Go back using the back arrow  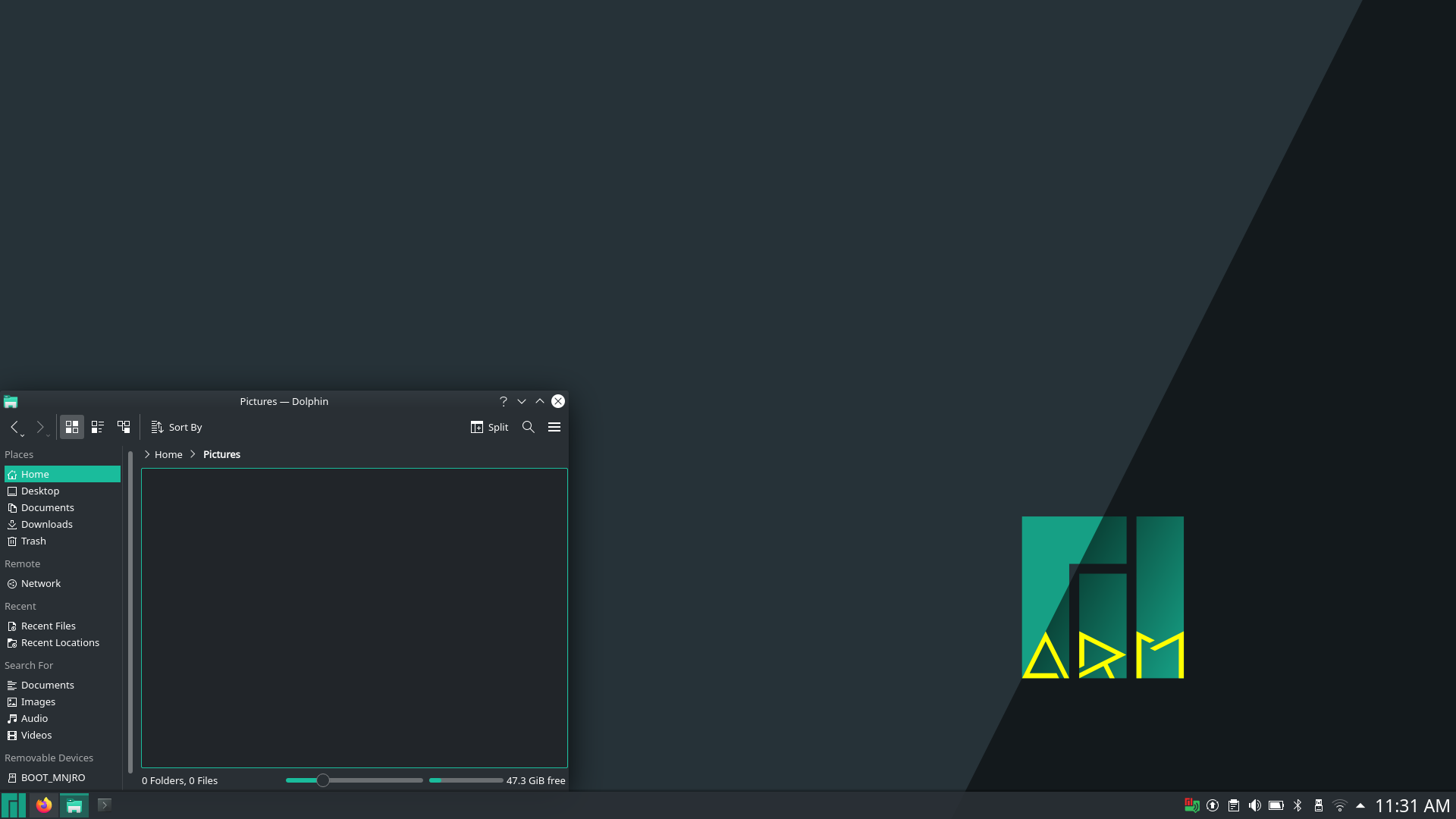14,427
